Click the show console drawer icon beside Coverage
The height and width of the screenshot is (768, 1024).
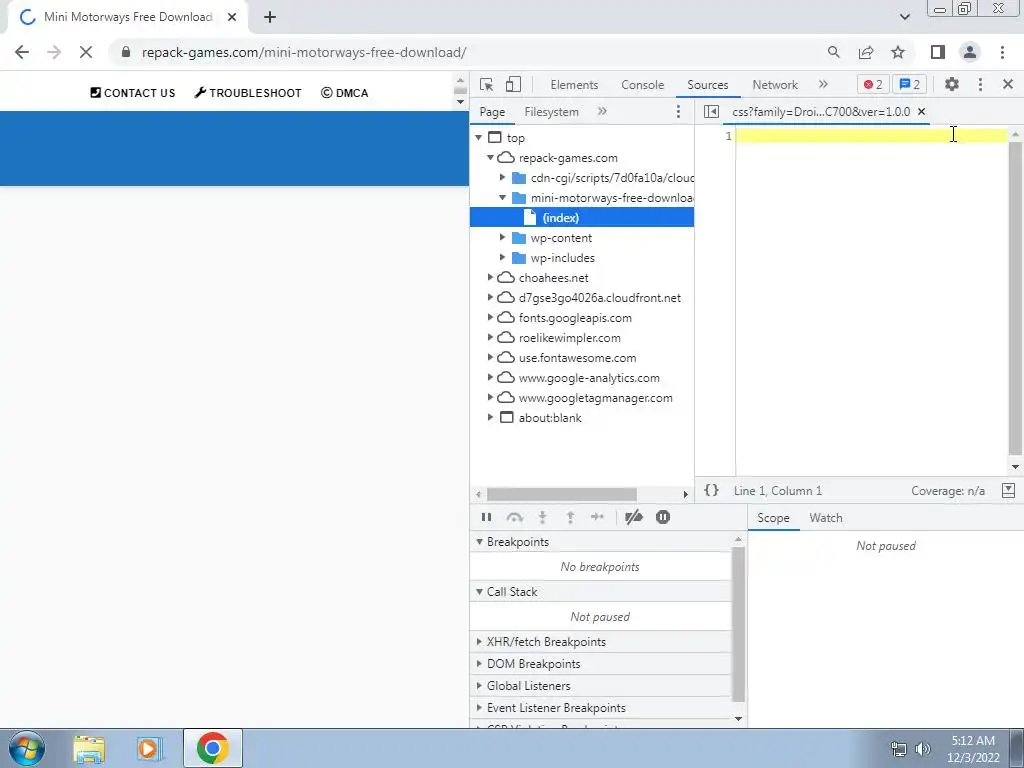1008,490
